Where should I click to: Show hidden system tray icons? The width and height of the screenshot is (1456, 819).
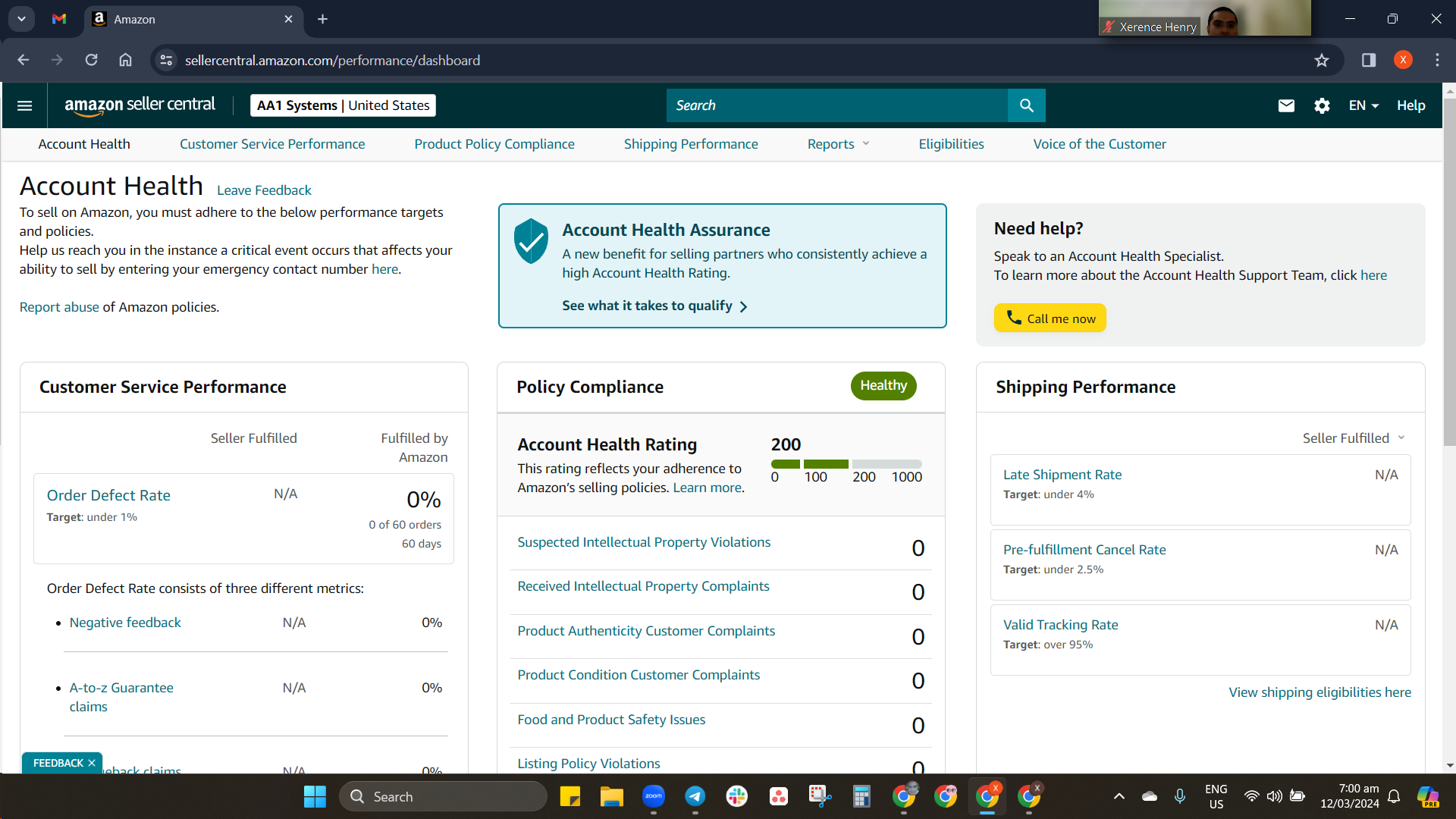1119,796
